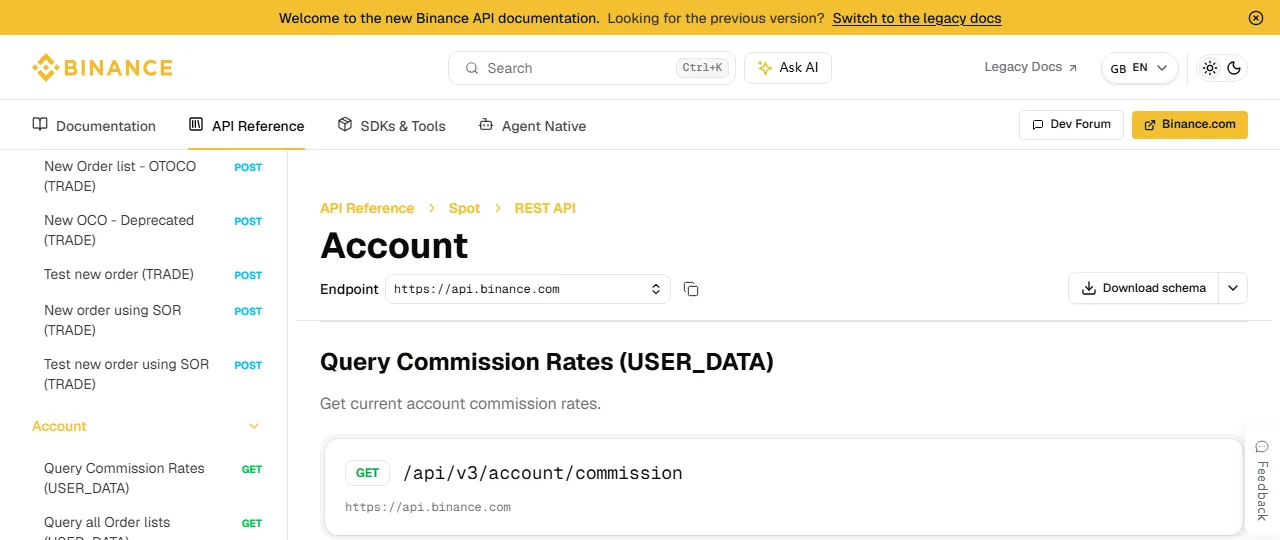
Task: Click the Download schema button
Action: pyautogui.click(x=1143, y=288)
